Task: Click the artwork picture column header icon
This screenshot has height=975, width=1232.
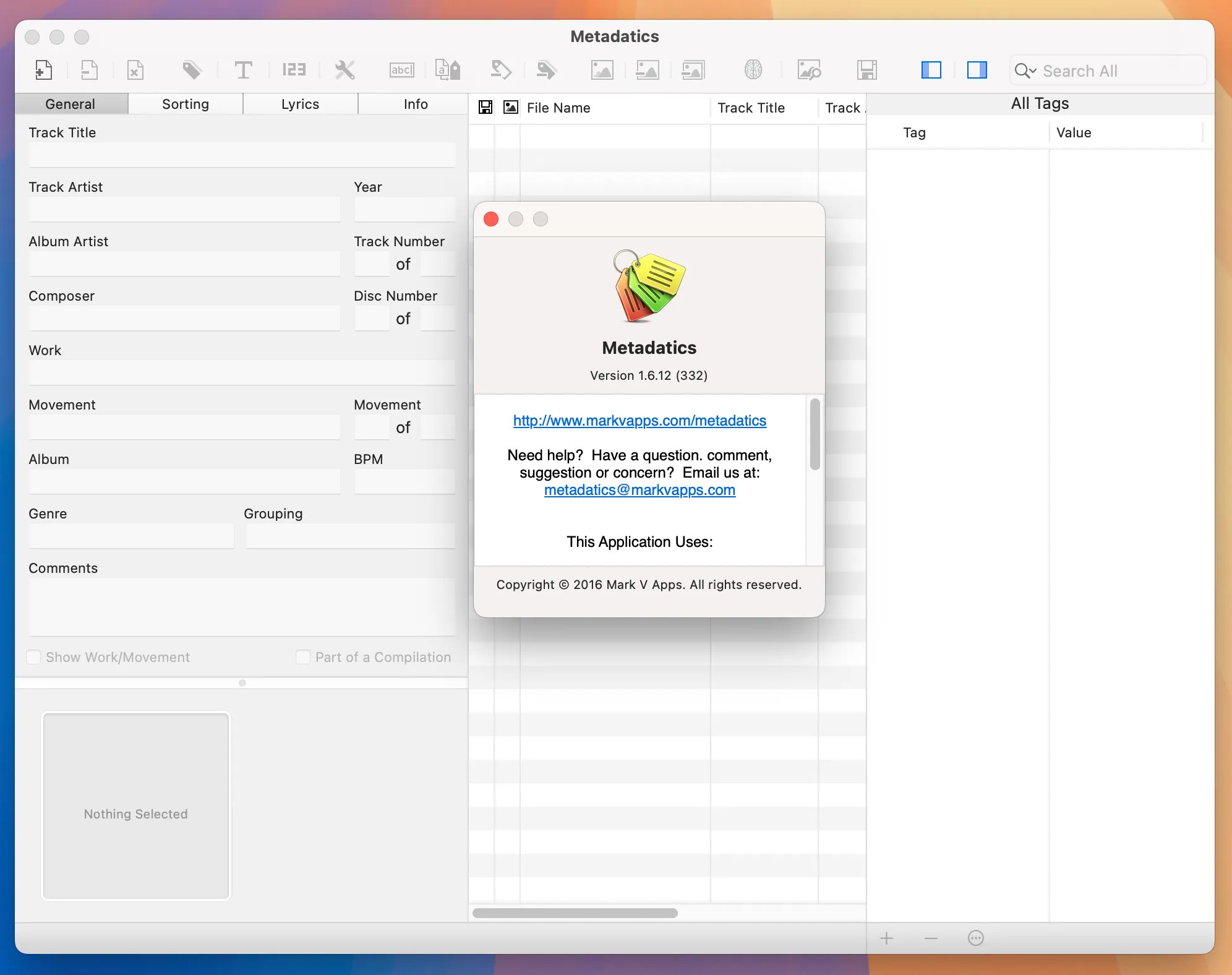Action: pos(511,108)
